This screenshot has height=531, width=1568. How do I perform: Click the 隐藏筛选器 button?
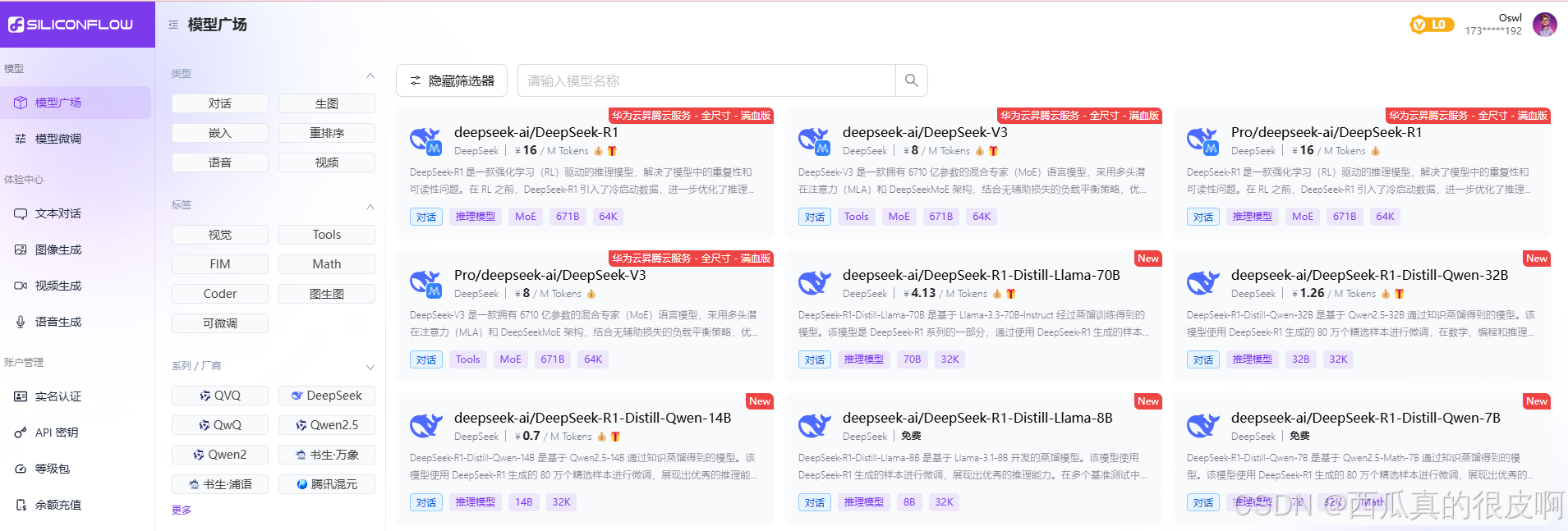click(452, 80)
